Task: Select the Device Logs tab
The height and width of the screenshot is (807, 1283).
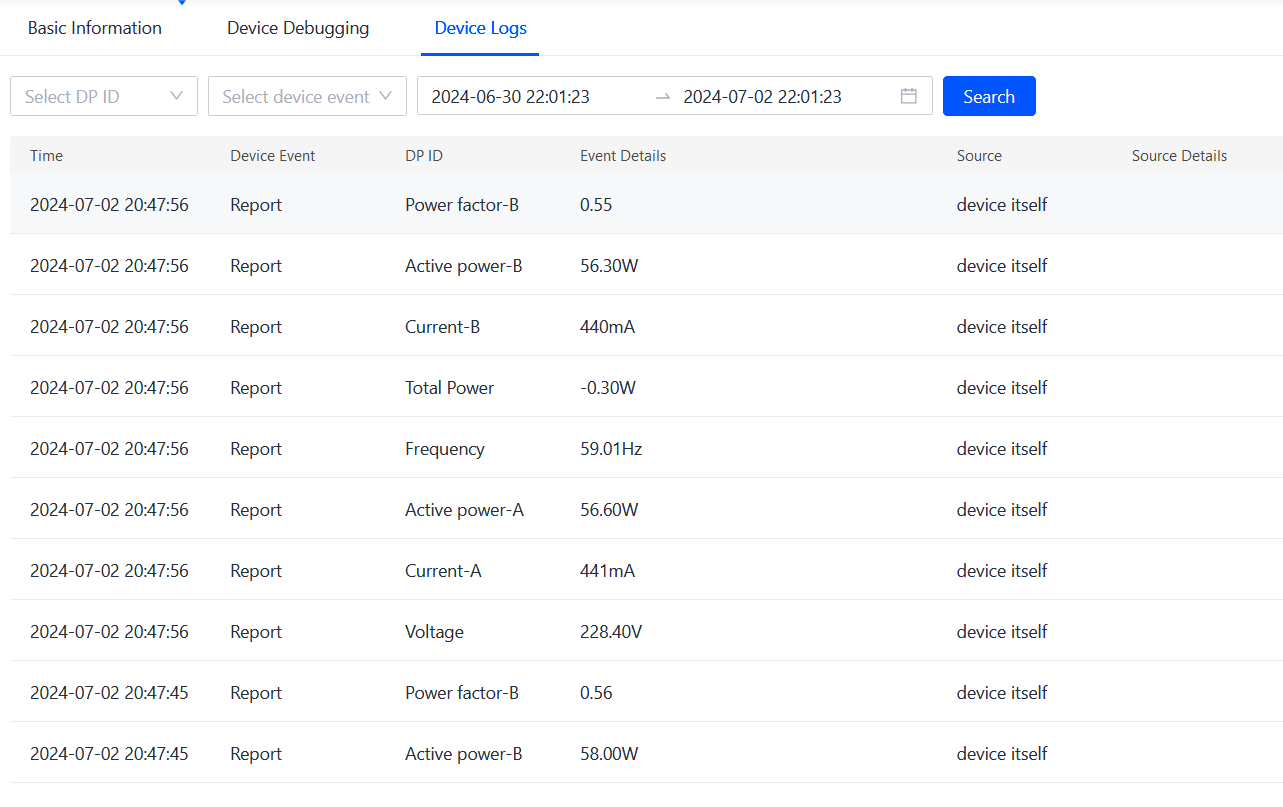Action: click(x=480, y=28)
